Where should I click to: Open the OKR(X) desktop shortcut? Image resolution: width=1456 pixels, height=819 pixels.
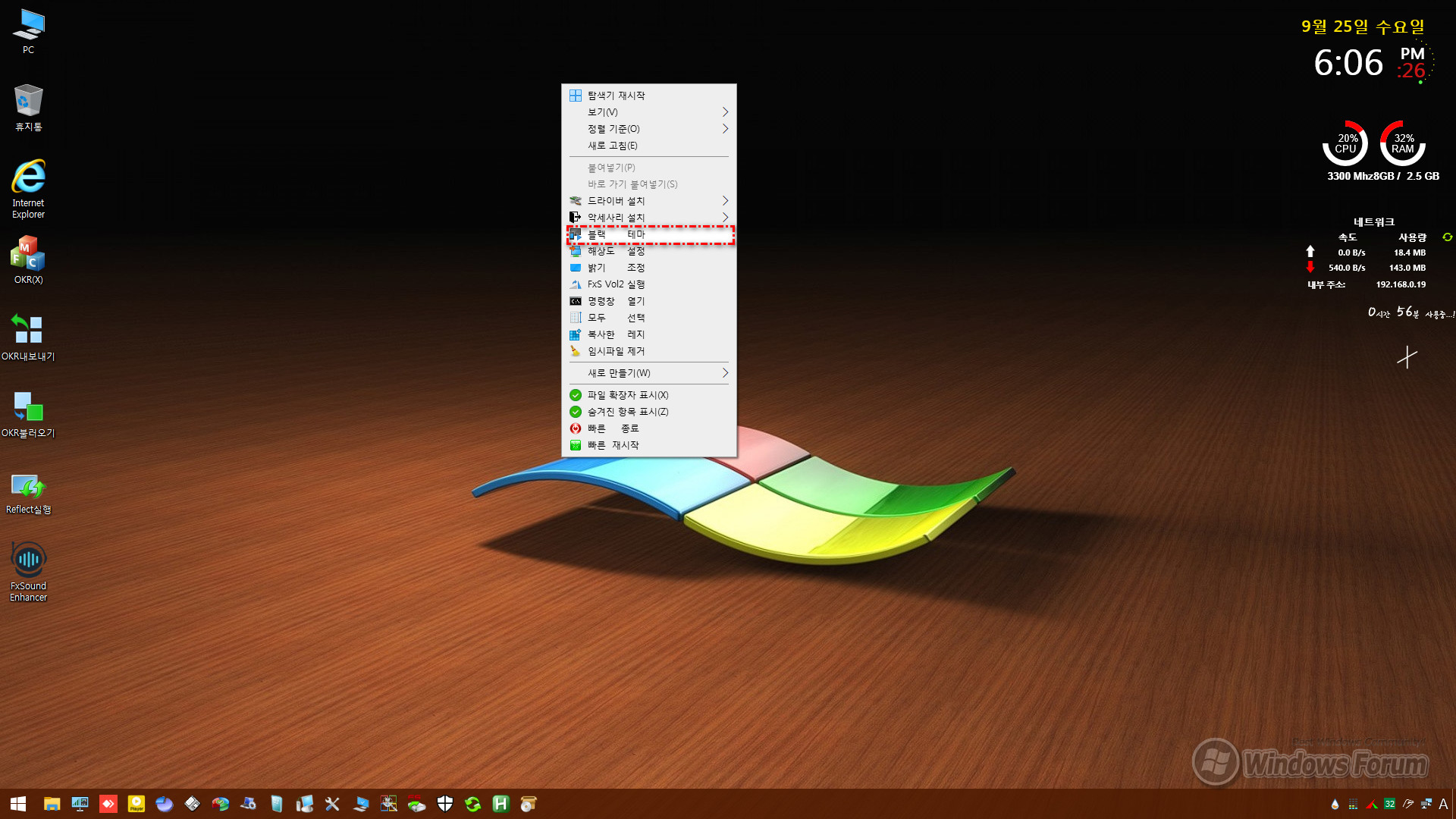click(28, 260)
